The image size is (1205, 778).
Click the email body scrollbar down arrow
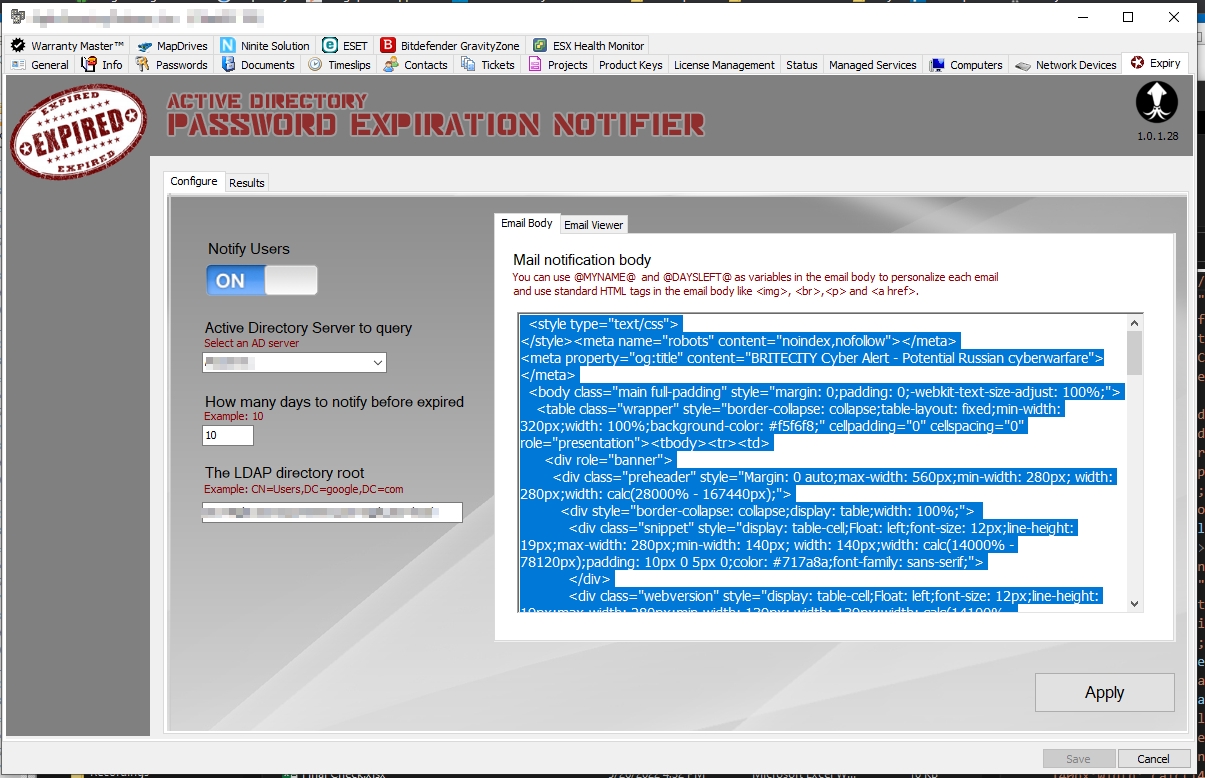click(1134, 603)
